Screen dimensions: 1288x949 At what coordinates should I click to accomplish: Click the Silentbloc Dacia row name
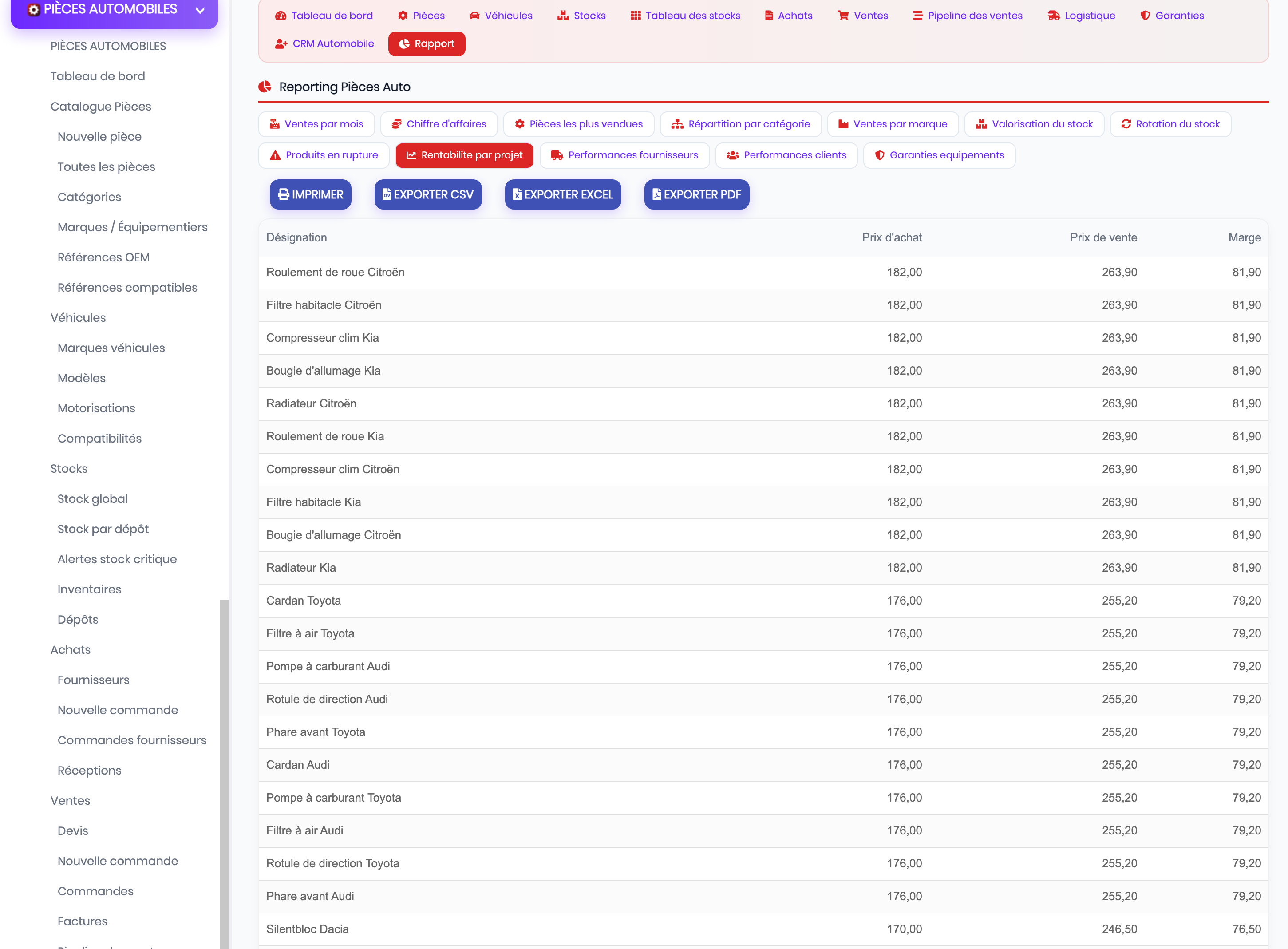(x=307, y=929)
